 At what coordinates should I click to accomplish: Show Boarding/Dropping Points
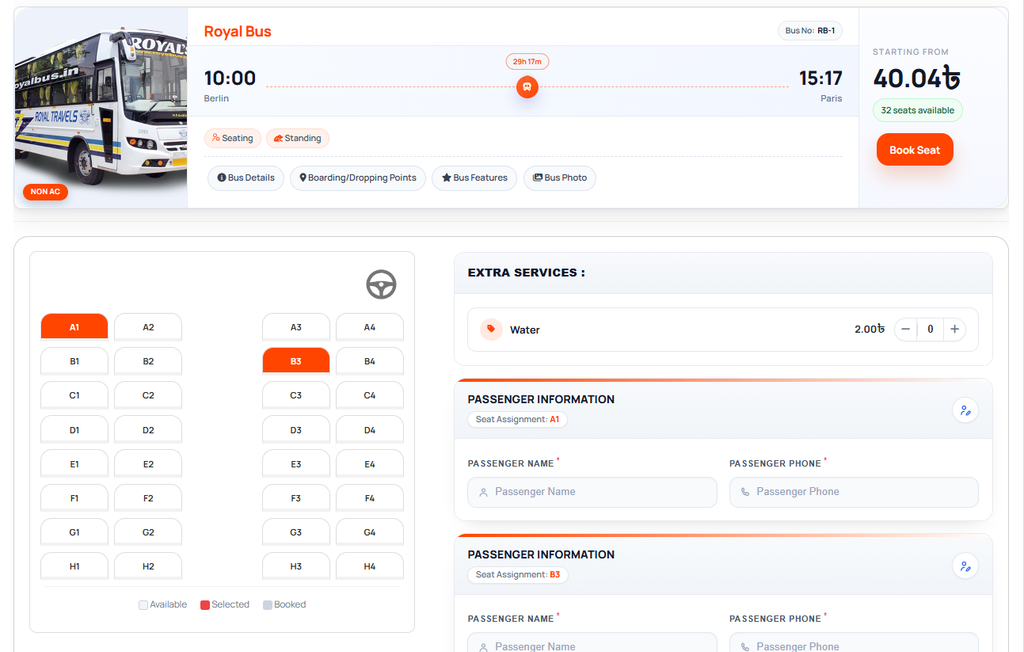[x=358, y=178]
